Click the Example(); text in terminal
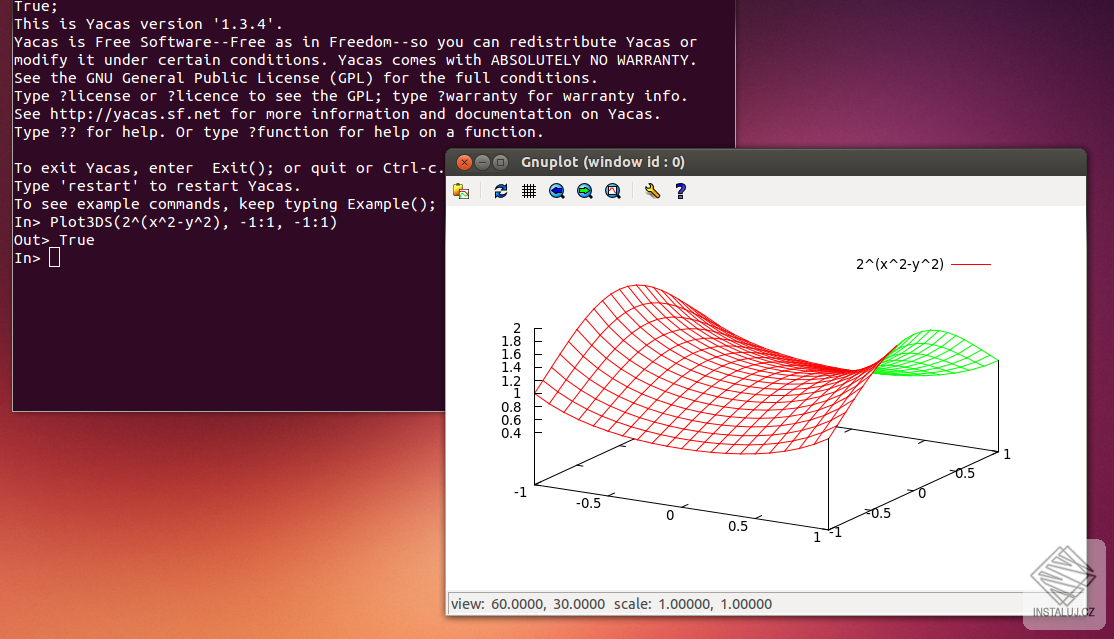 [x=391, y=204]
